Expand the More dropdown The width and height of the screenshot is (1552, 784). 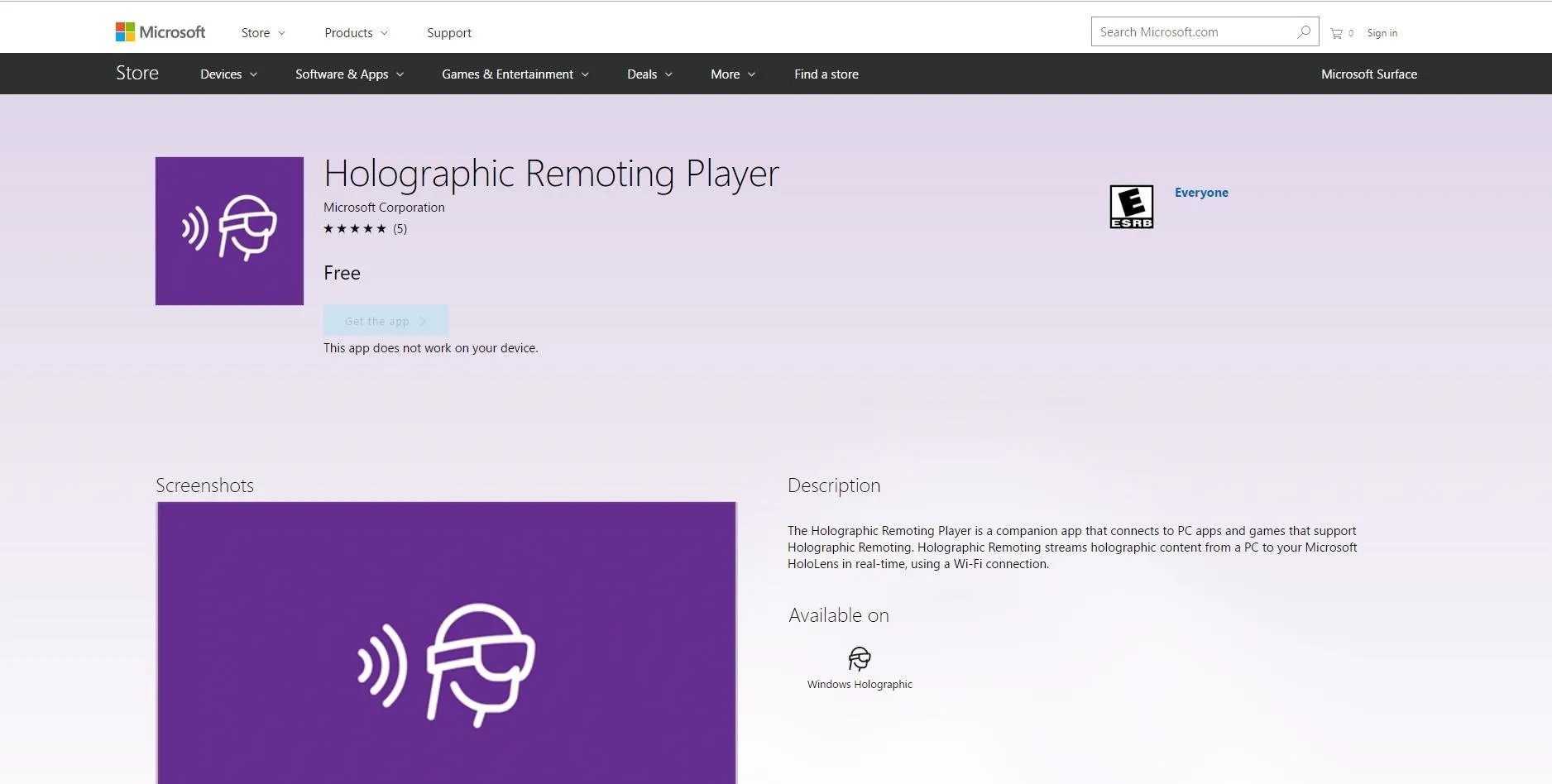[x=733, y=74]
